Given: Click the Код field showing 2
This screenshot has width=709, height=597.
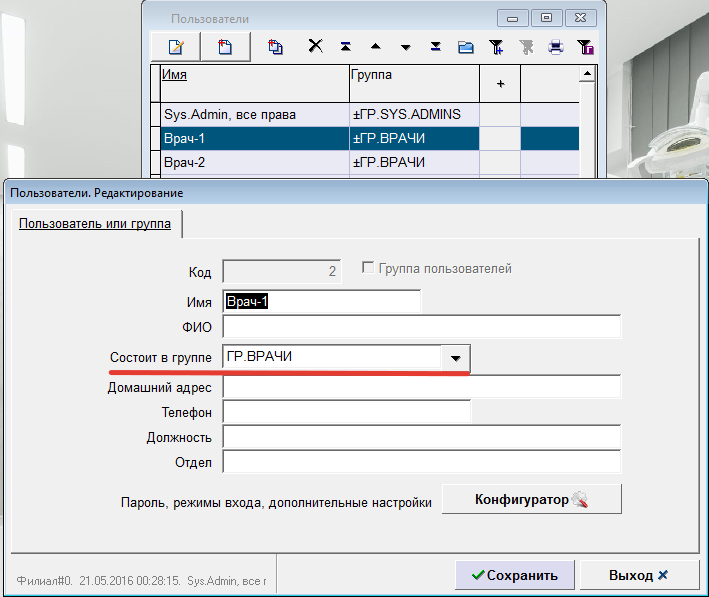Looking at the screenshot, I should click(282, 271).
